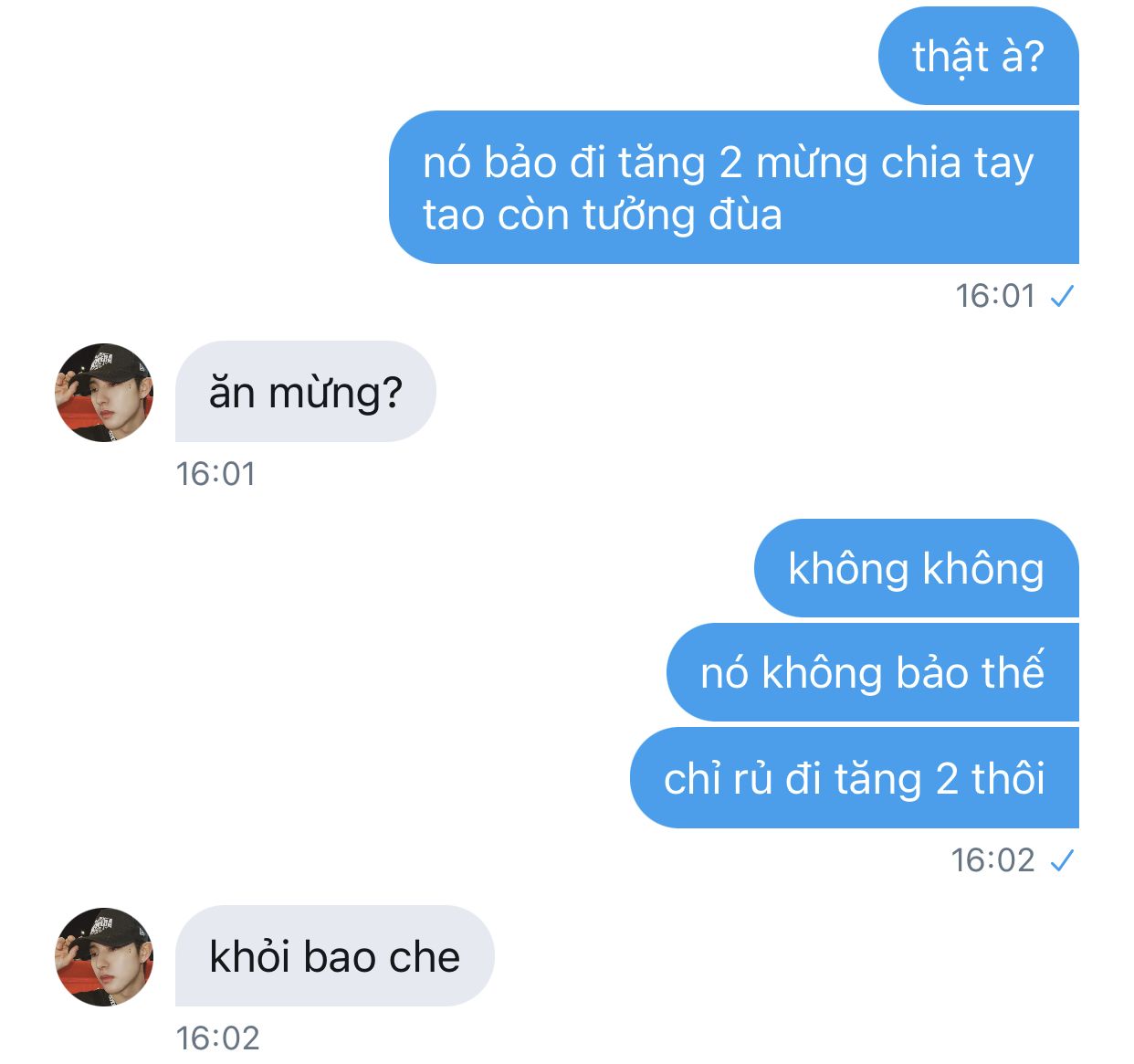Open avatar beside 'khỏi bao che' message
Screen dimensions: 1134x1064
(x=105, y=957)
